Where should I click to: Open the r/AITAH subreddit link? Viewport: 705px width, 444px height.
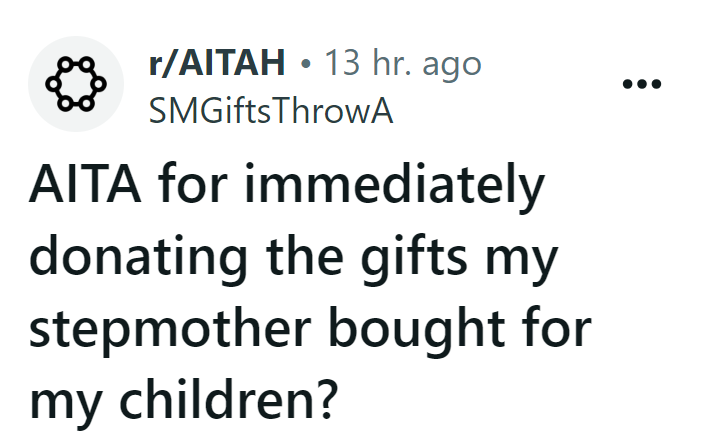[218, 66]
